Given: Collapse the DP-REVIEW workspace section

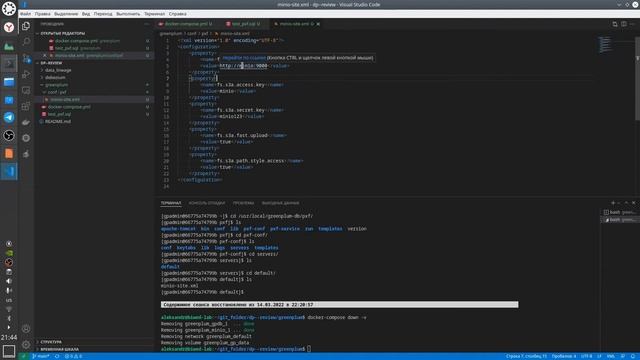Looking at the screenshot, I should tap(51, 63).
